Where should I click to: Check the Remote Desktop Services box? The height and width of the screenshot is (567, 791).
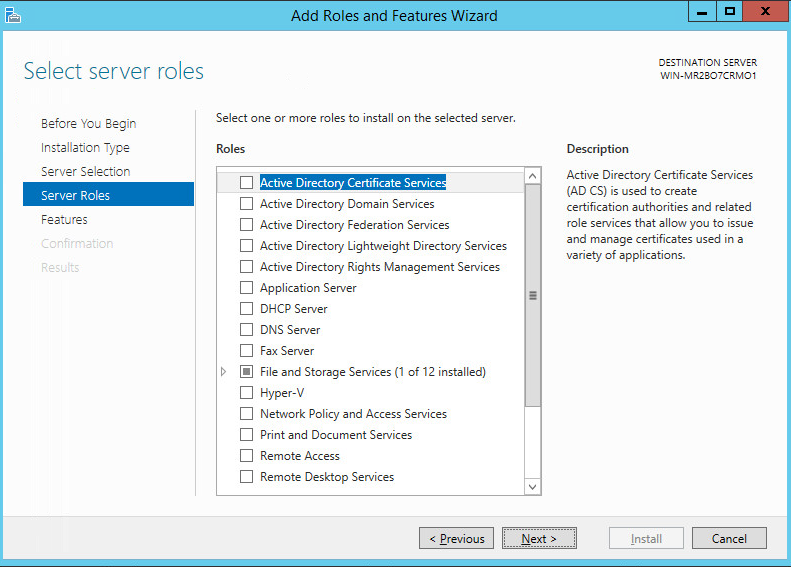[x=247, y=477]
